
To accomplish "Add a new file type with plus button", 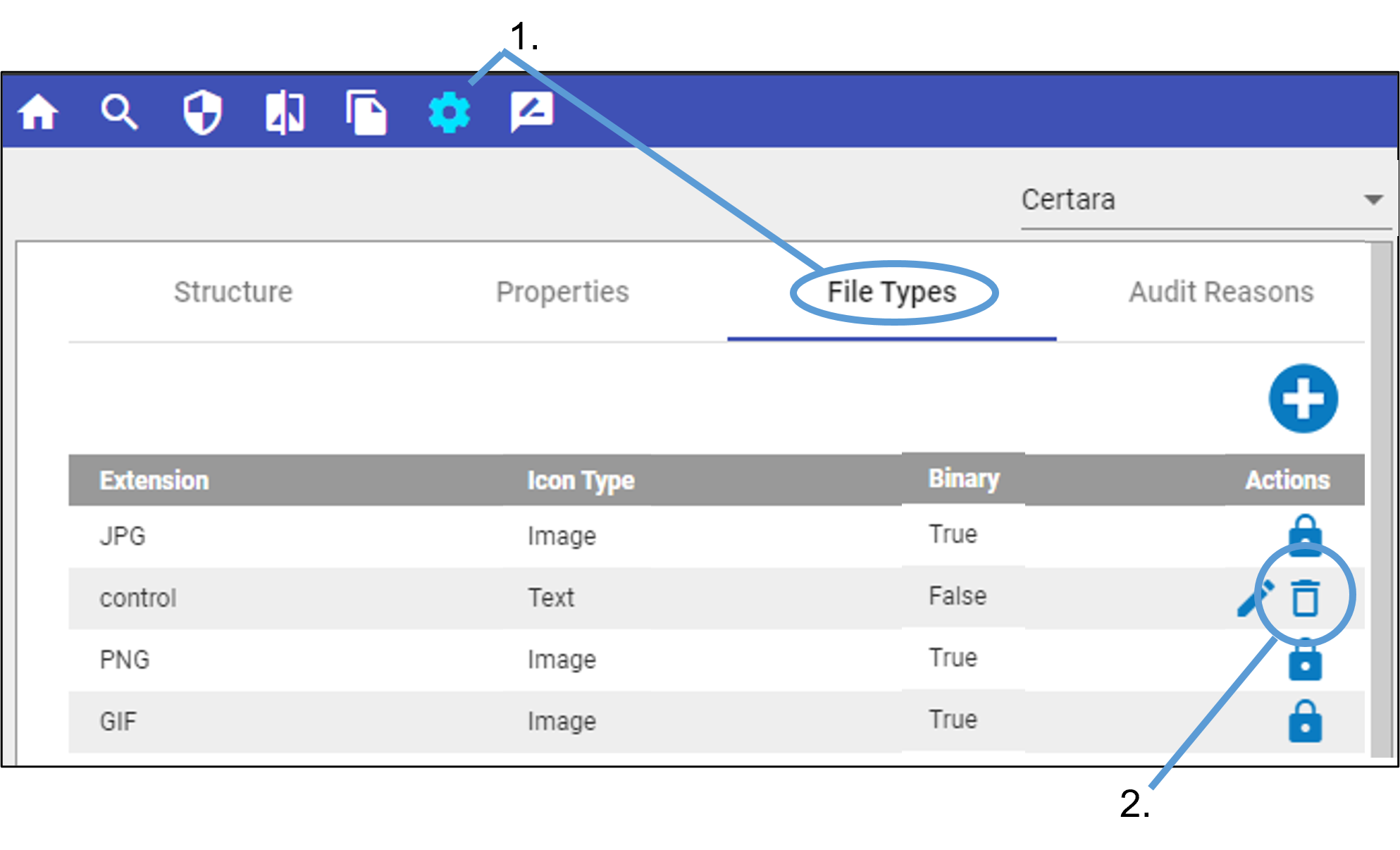I will (1303, 398).
